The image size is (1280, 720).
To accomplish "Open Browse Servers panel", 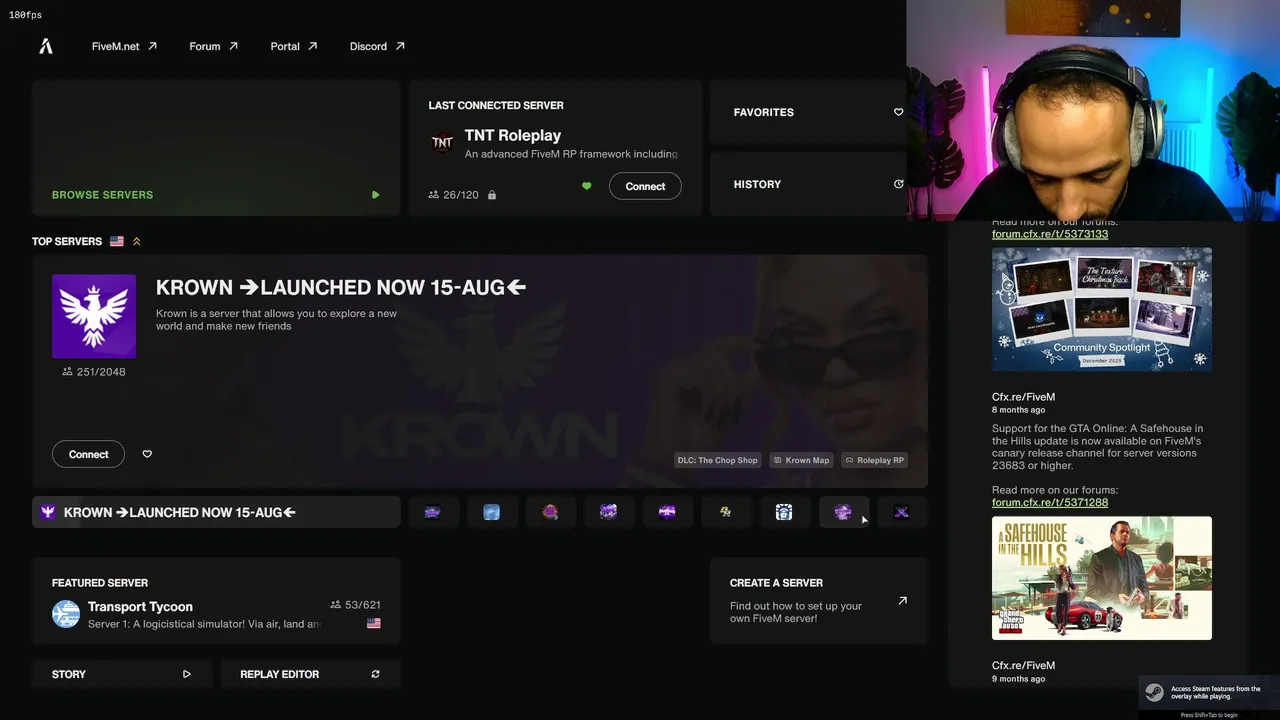I will tap(216, 148).
